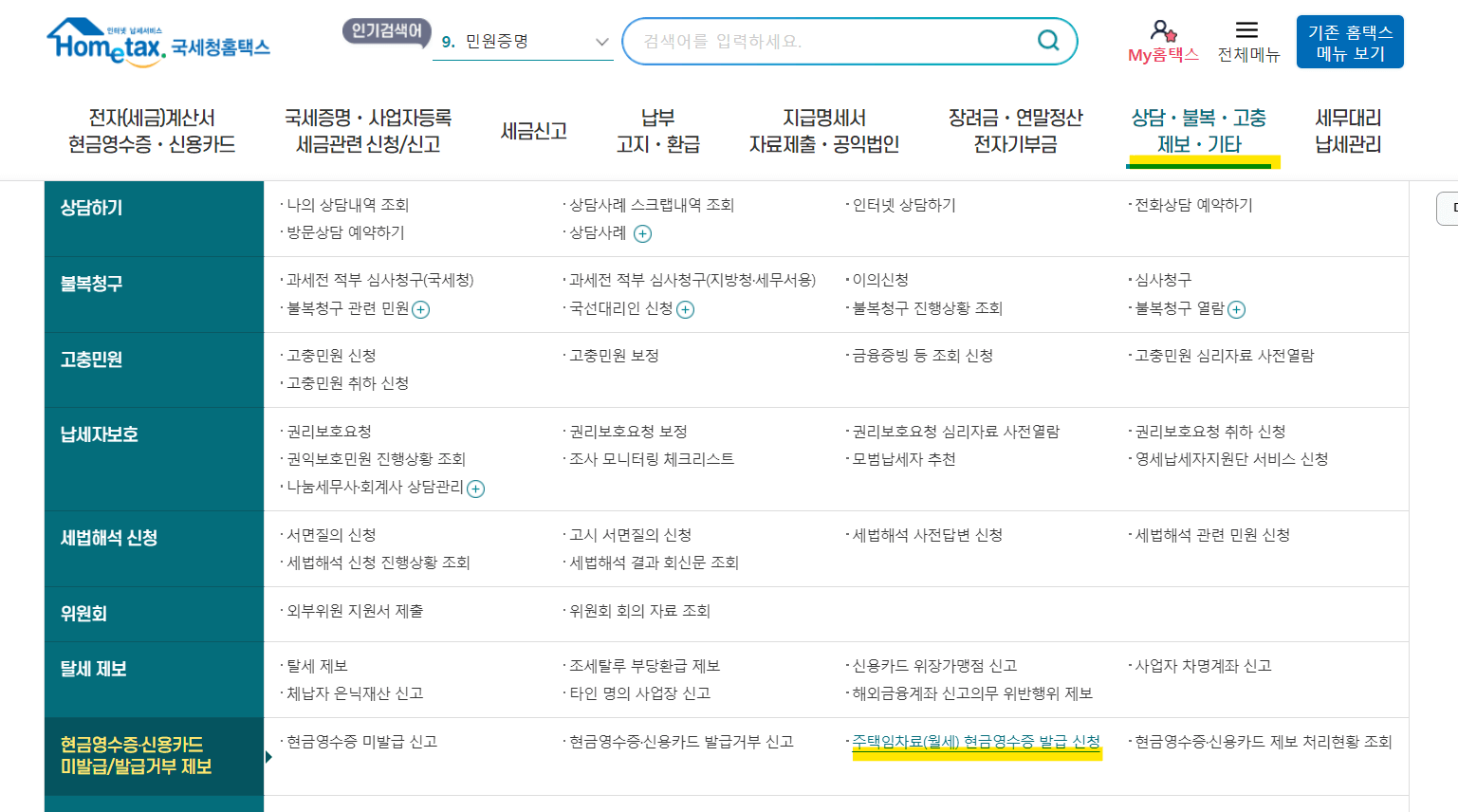Image resolution: width=1458 pixels, height=812 pixels.
Task: Click the search magnifier icon
Action: [1047, 41]
